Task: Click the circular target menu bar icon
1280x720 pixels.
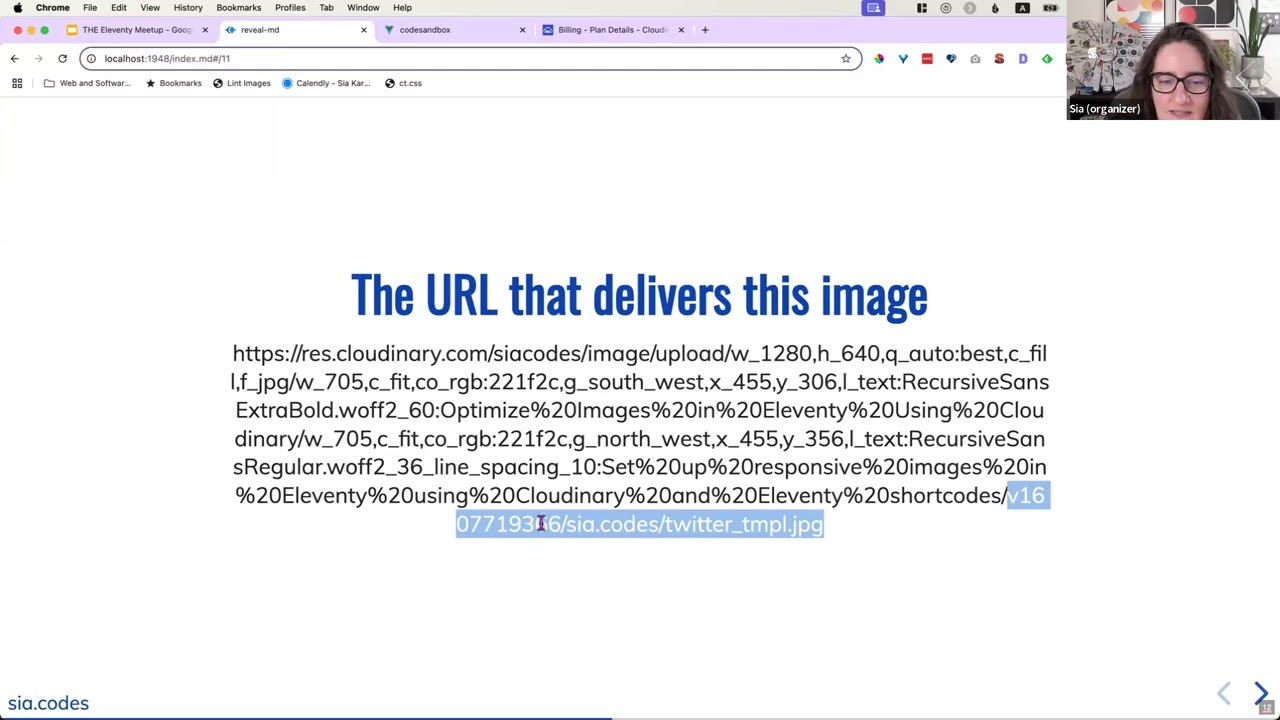Action: [946, 8]
